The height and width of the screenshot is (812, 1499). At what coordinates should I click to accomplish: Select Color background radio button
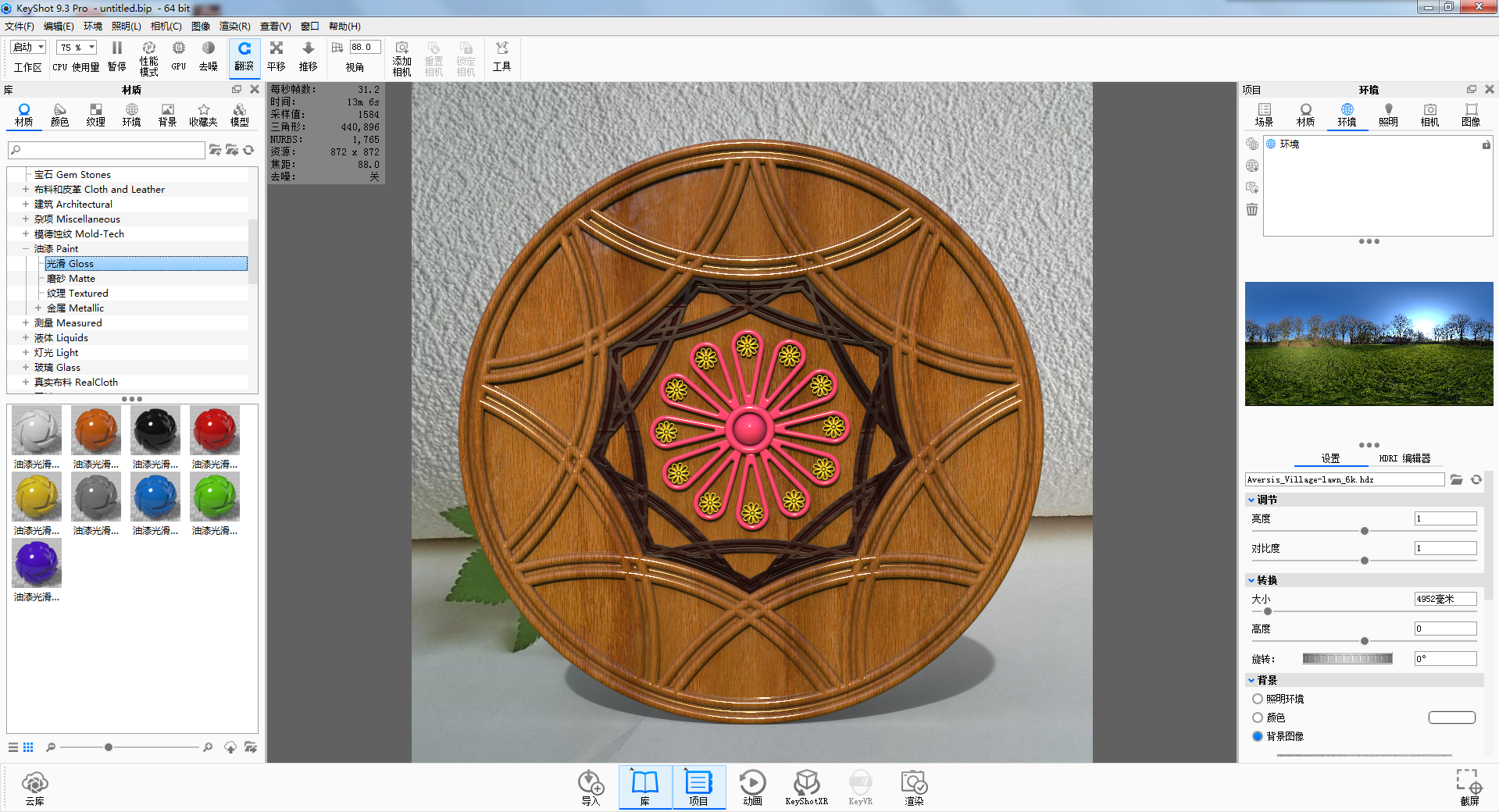[1258, 718]
